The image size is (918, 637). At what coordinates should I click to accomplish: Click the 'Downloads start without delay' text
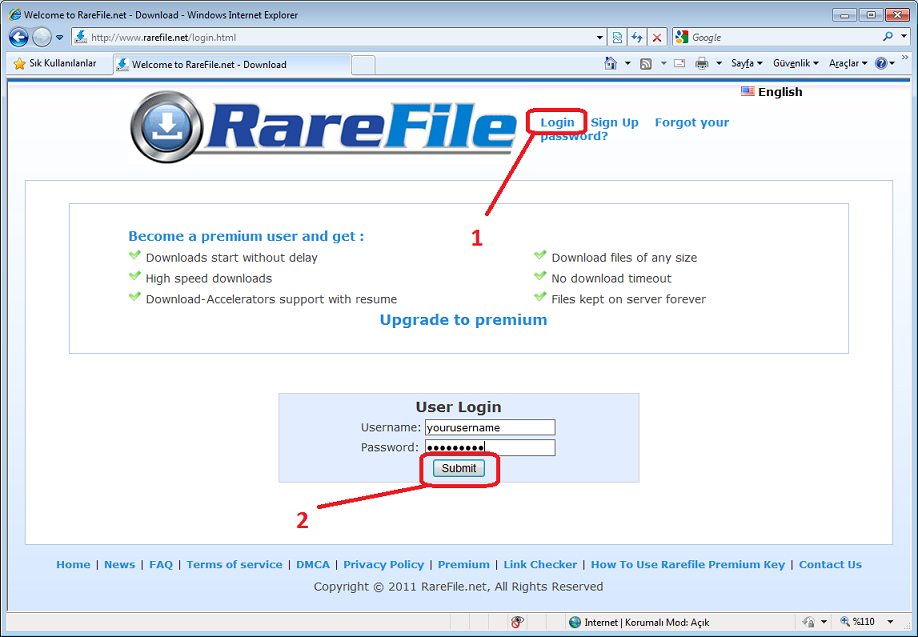point(231,258)
